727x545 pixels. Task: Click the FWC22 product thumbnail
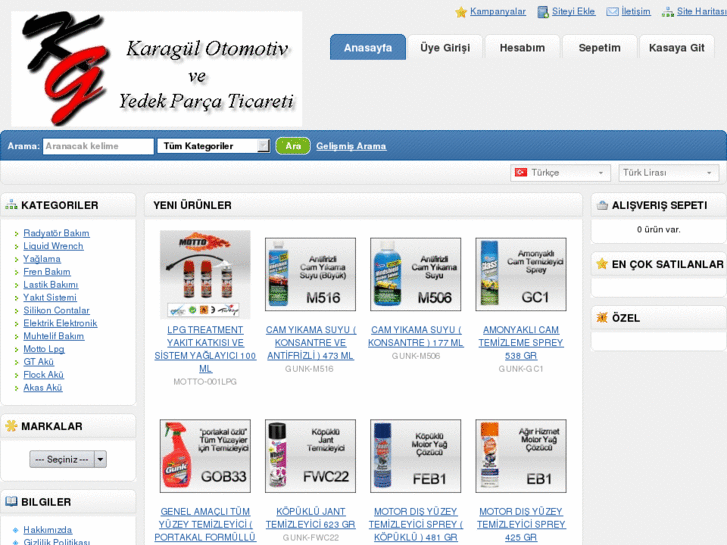[x=310, y=456]
